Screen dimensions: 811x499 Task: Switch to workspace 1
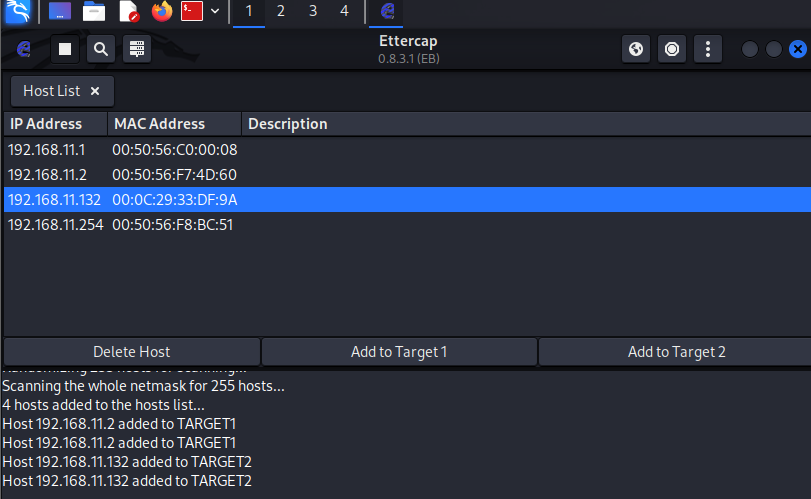click(249, 11)
